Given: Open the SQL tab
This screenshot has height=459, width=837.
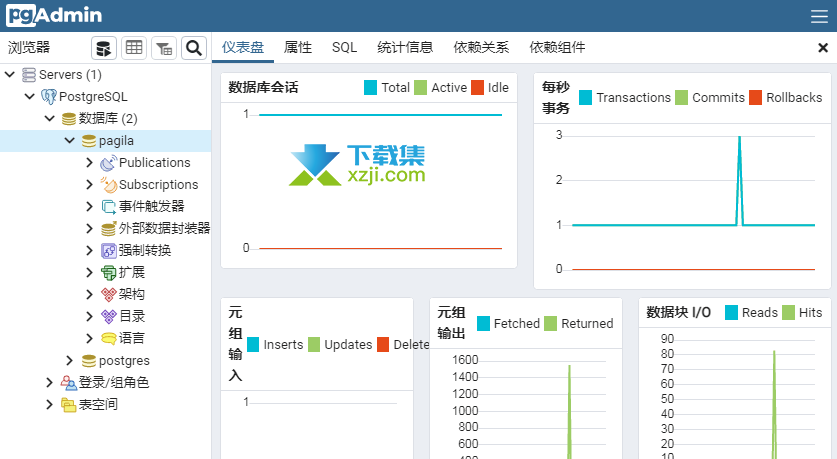Looking at the screenshot, I should [344, 48].
